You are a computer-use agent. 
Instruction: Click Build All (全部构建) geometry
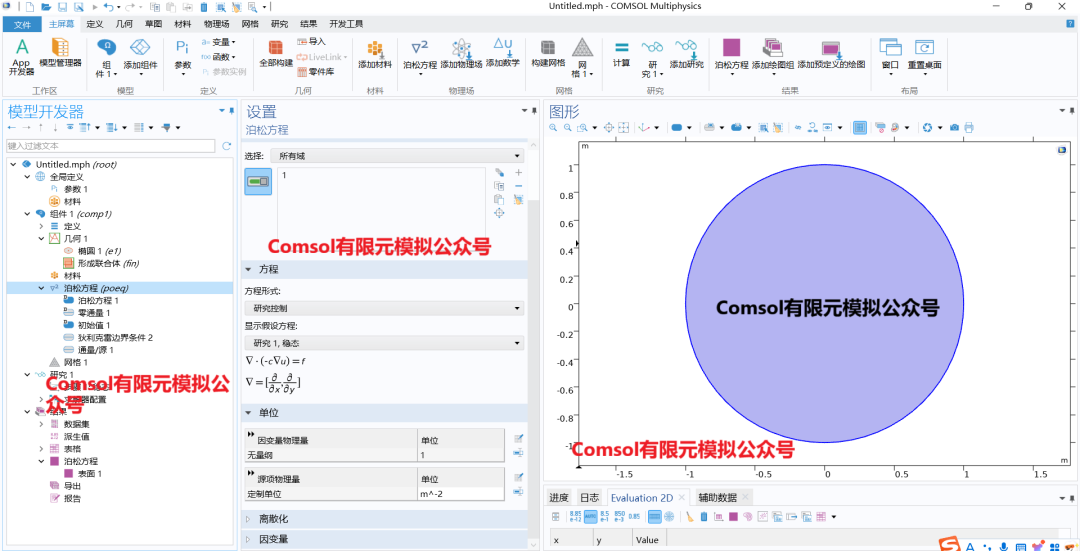click(x=276, y=54)
